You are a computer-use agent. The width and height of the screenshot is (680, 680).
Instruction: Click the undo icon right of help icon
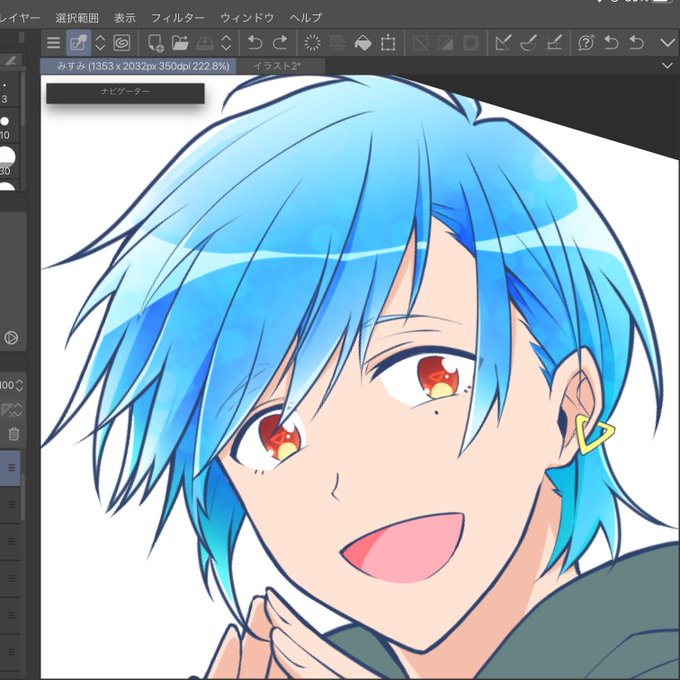(611, 42)
